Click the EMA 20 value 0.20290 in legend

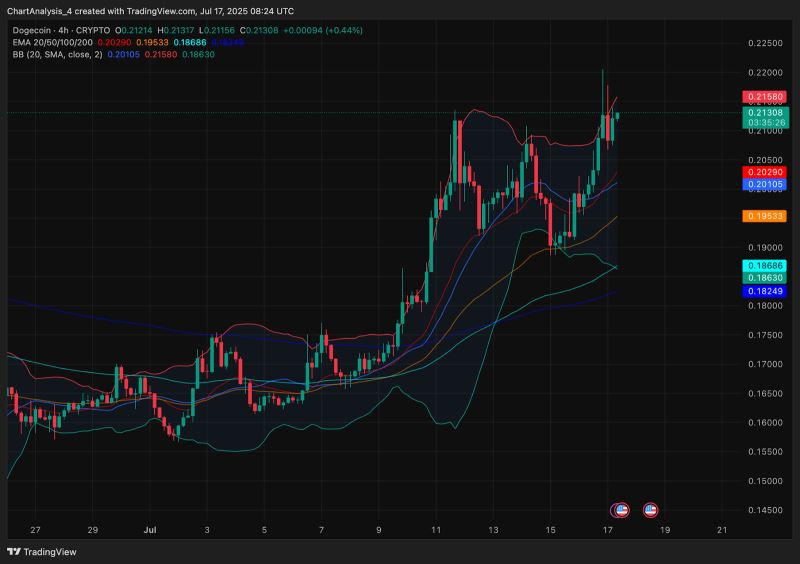coord(114,42)
